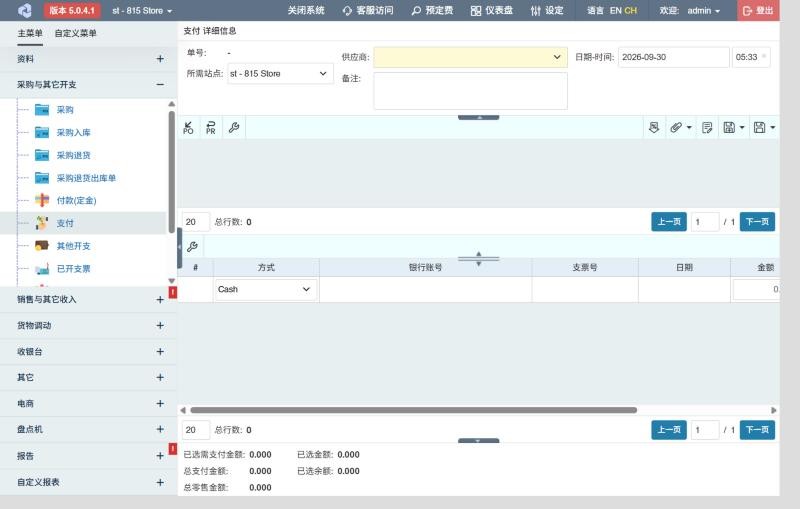
Task: Open 采购退货 folder item
Action: (73, 155)
